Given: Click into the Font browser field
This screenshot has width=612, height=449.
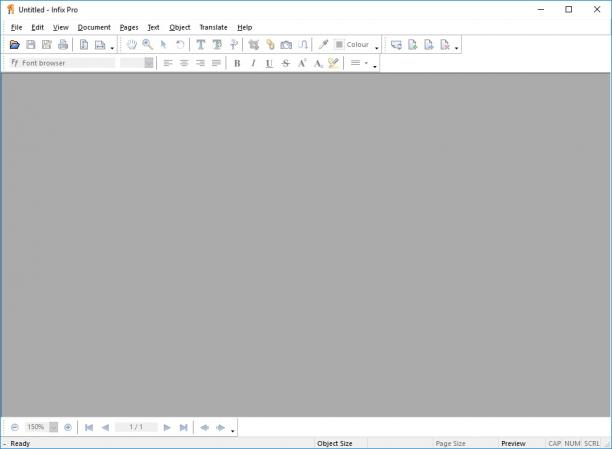Looking at the screenshot, I should point(62,63).
